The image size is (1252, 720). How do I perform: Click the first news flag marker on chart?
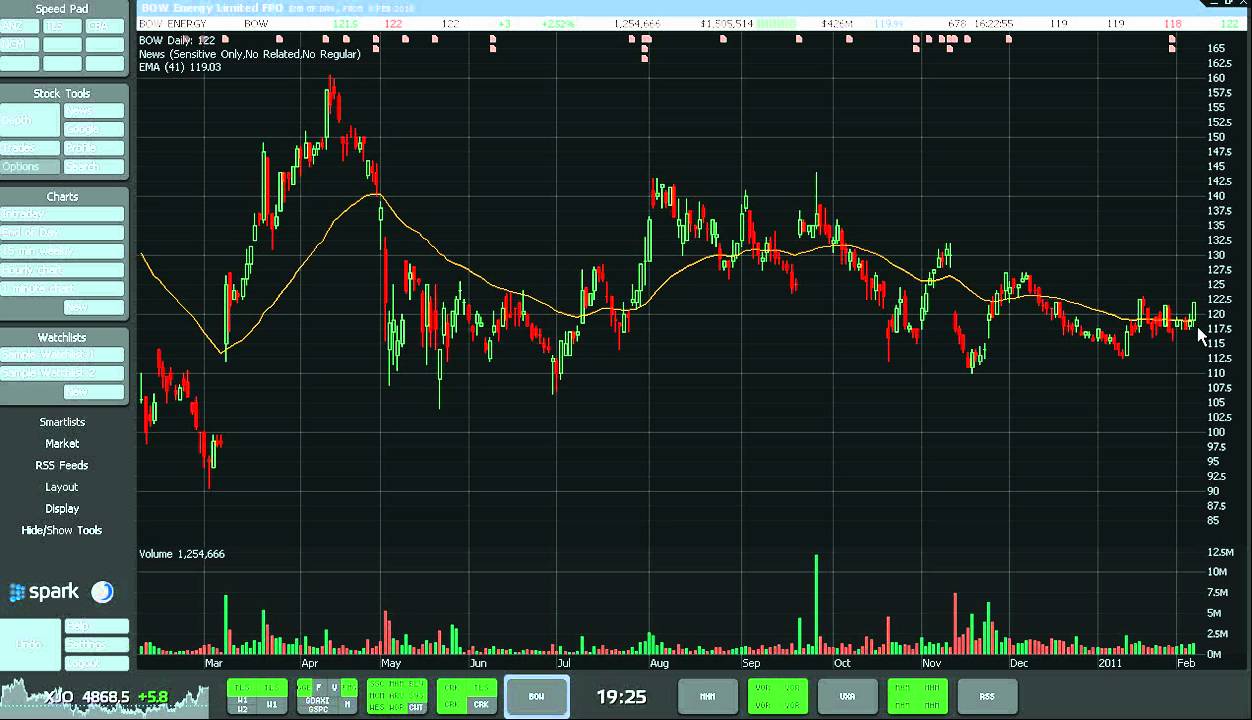tap(225, 39)
